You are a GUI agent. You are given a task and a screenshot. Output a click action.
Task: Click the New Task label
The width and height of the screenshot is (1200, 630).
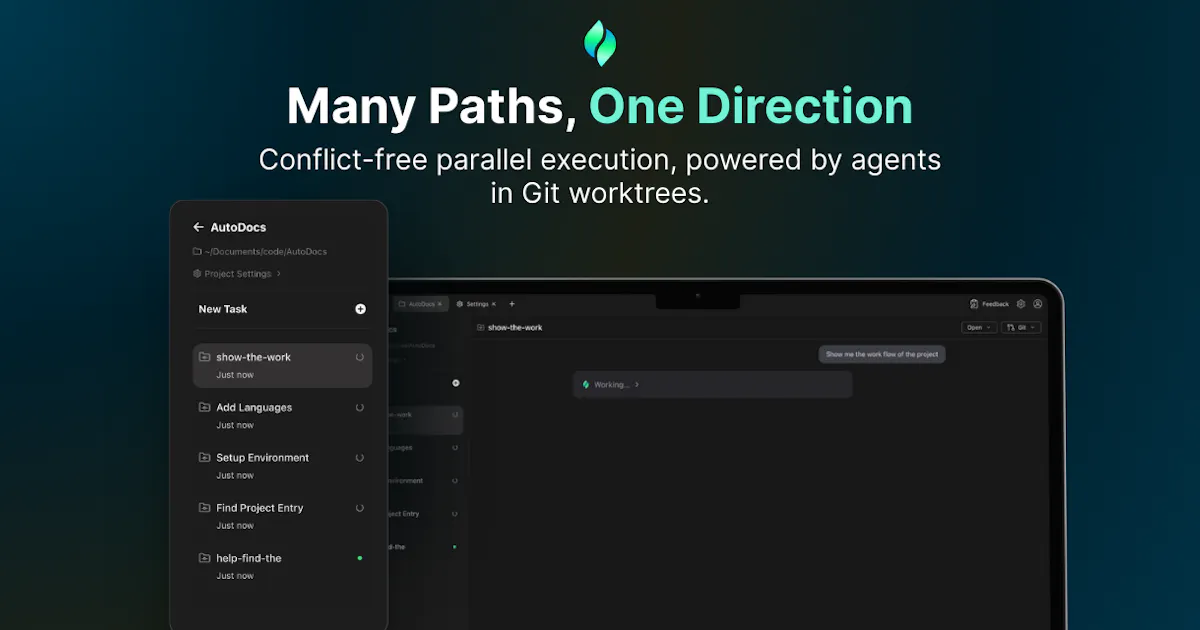coord(223,309)
